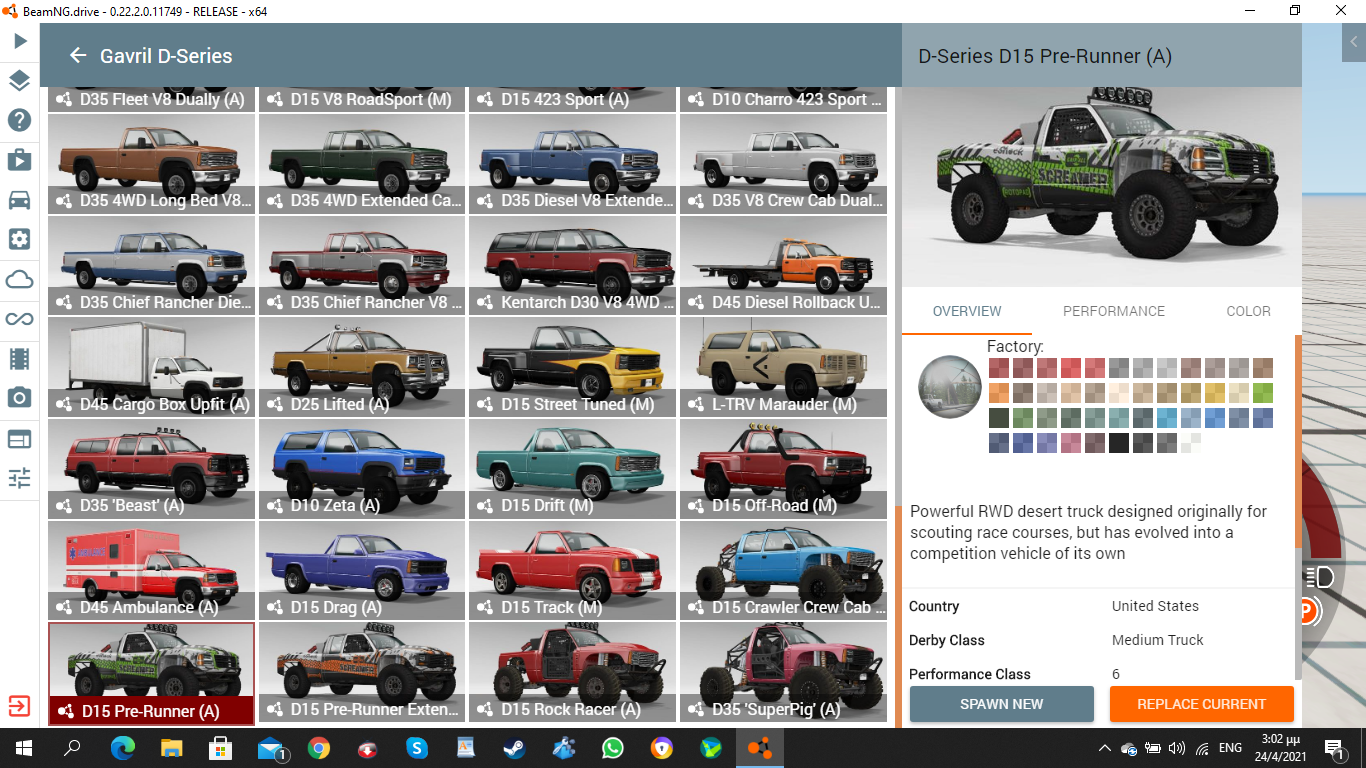The image size is (1366, 768).
Task: Select the D15 Pre-Runner Extended card
Action: point(362,672)
